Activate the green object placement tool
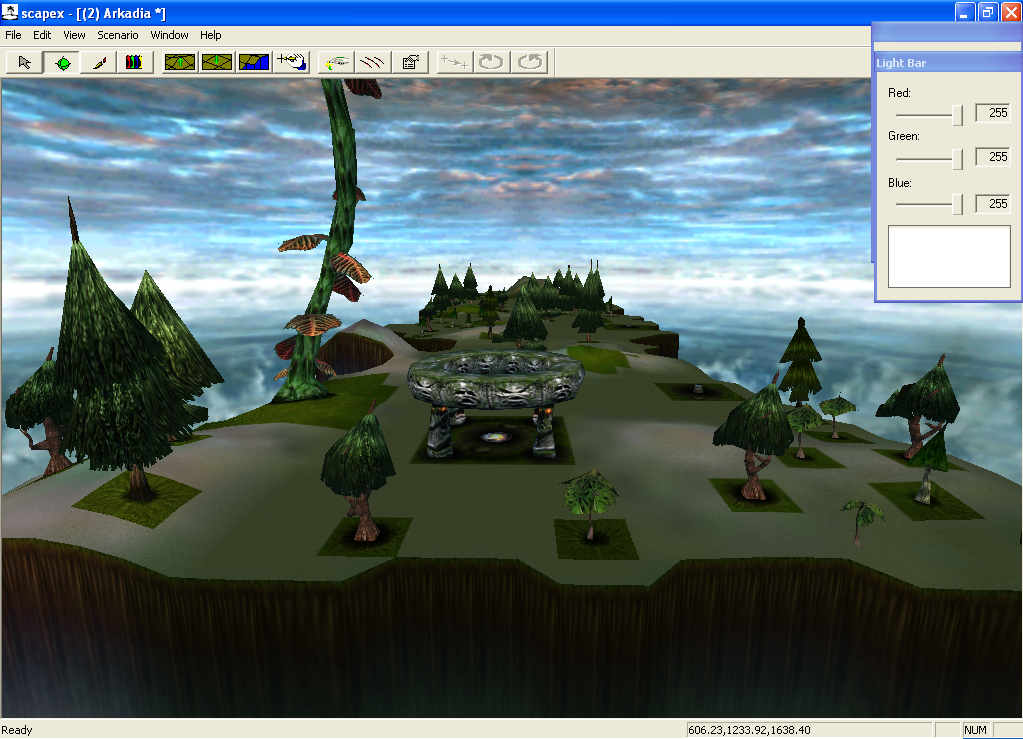This screenshot has height=739, width=1023. [63, 63]
